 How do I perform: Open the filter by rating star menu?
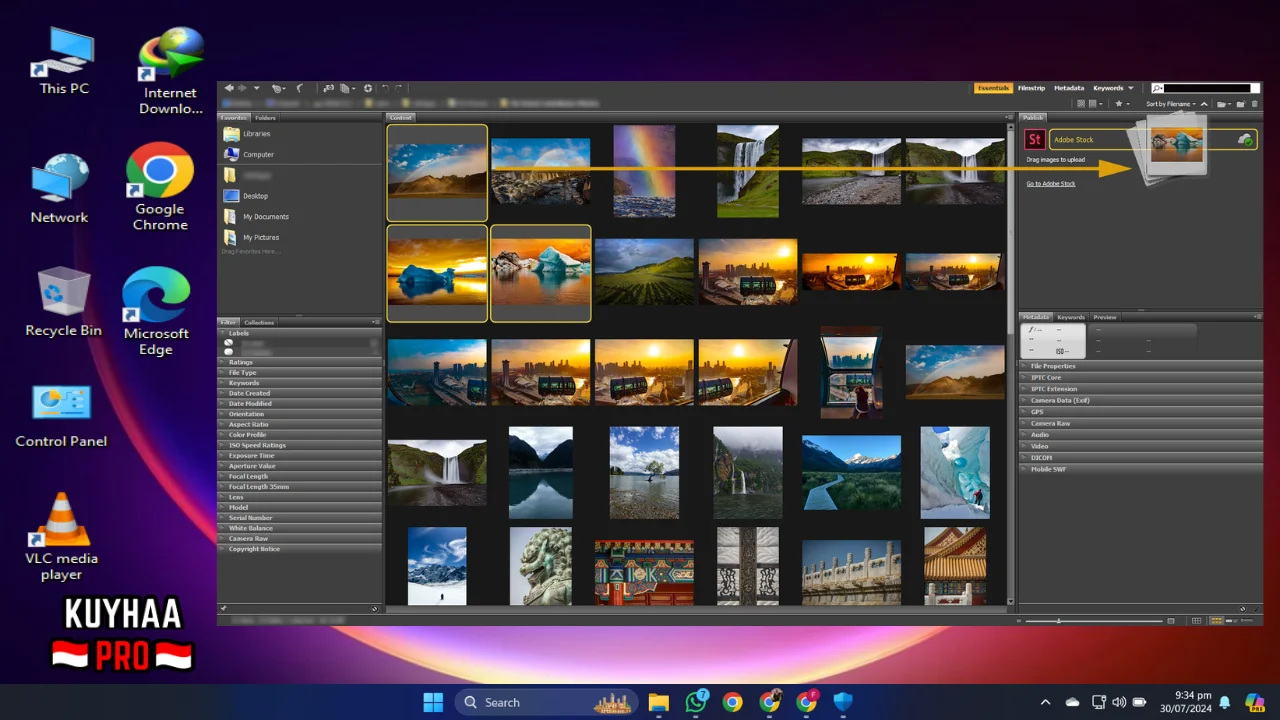click(x=1122, y=104)
